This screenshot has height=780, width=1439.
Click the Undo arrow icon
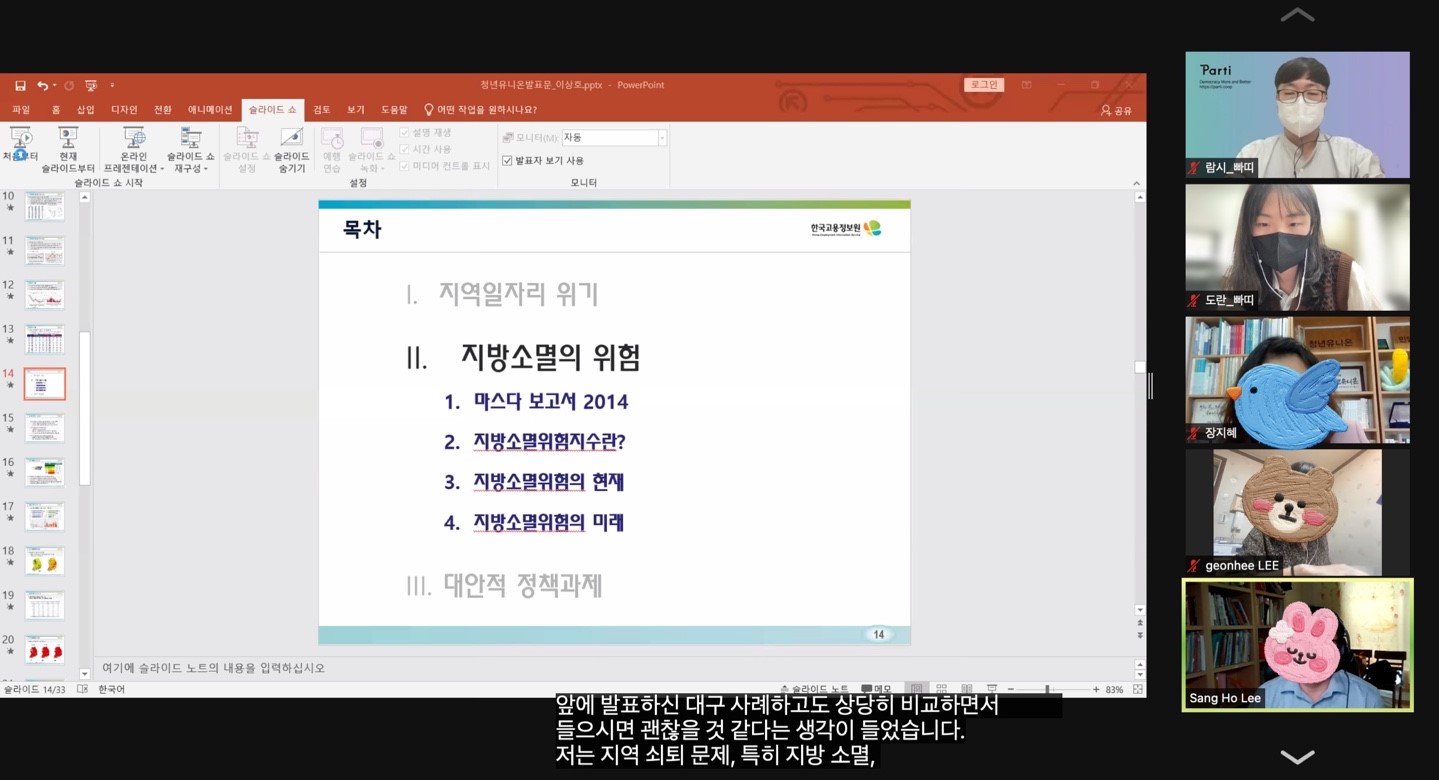(x=43, y=86)
